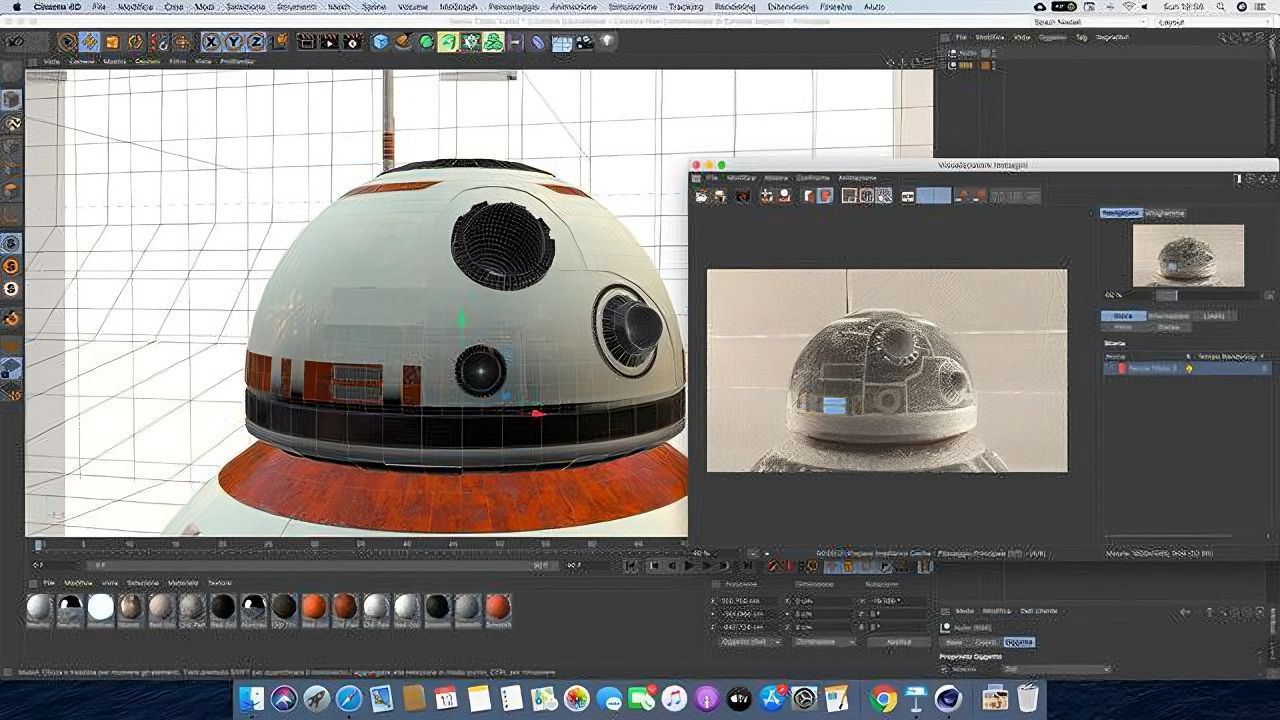Open the Mesh menu in menu bar

click(x=339, y=6)
